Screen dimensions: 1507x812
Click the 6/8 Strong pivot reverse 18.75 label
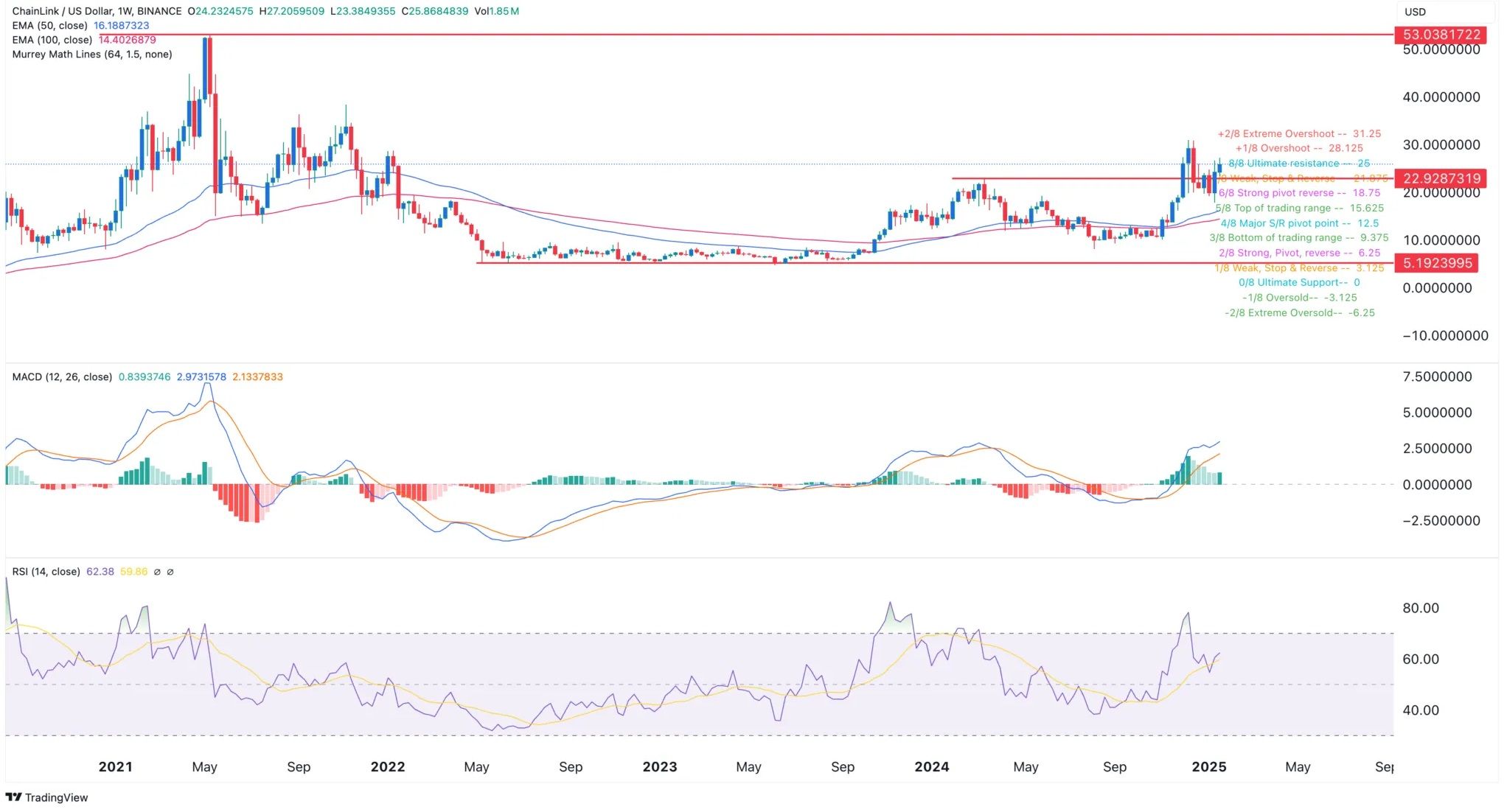click(x=1299, y=193)
